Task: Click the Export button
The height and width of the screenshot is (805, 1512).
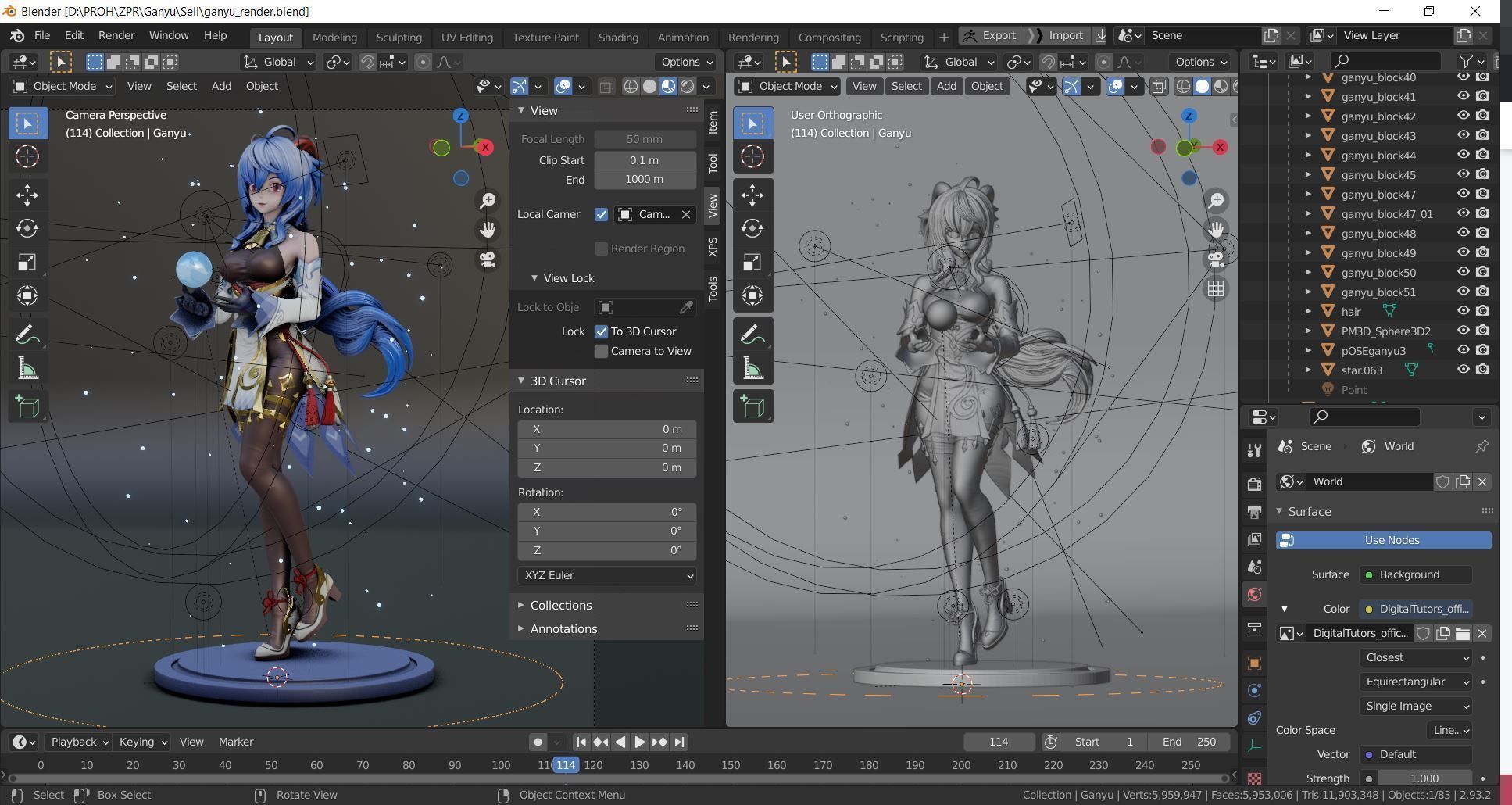Action: (991, 36)
